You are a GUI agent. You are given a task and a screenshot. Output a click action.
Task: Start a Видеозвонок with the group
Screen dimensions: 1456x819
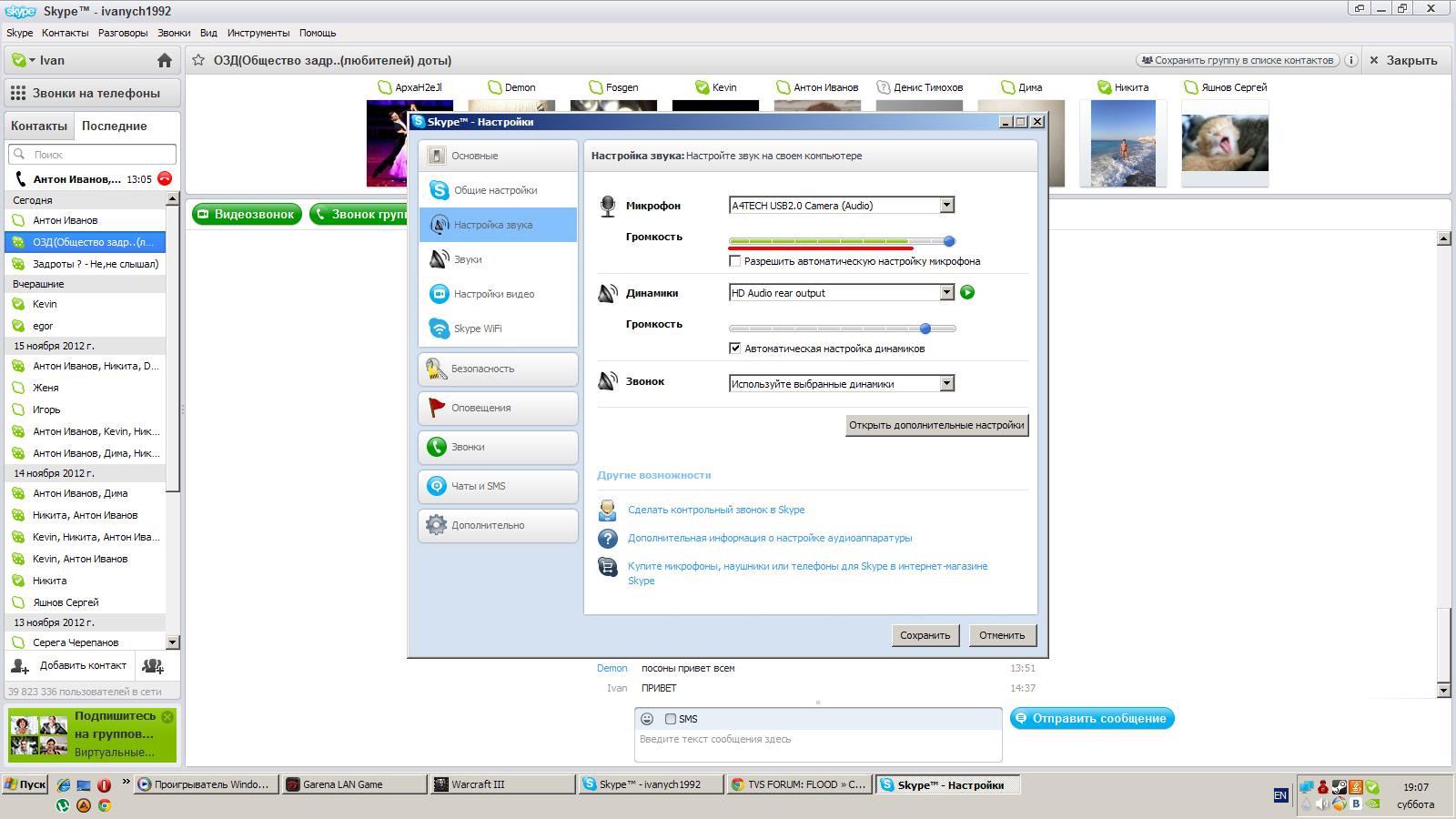[x=246, y=215]
